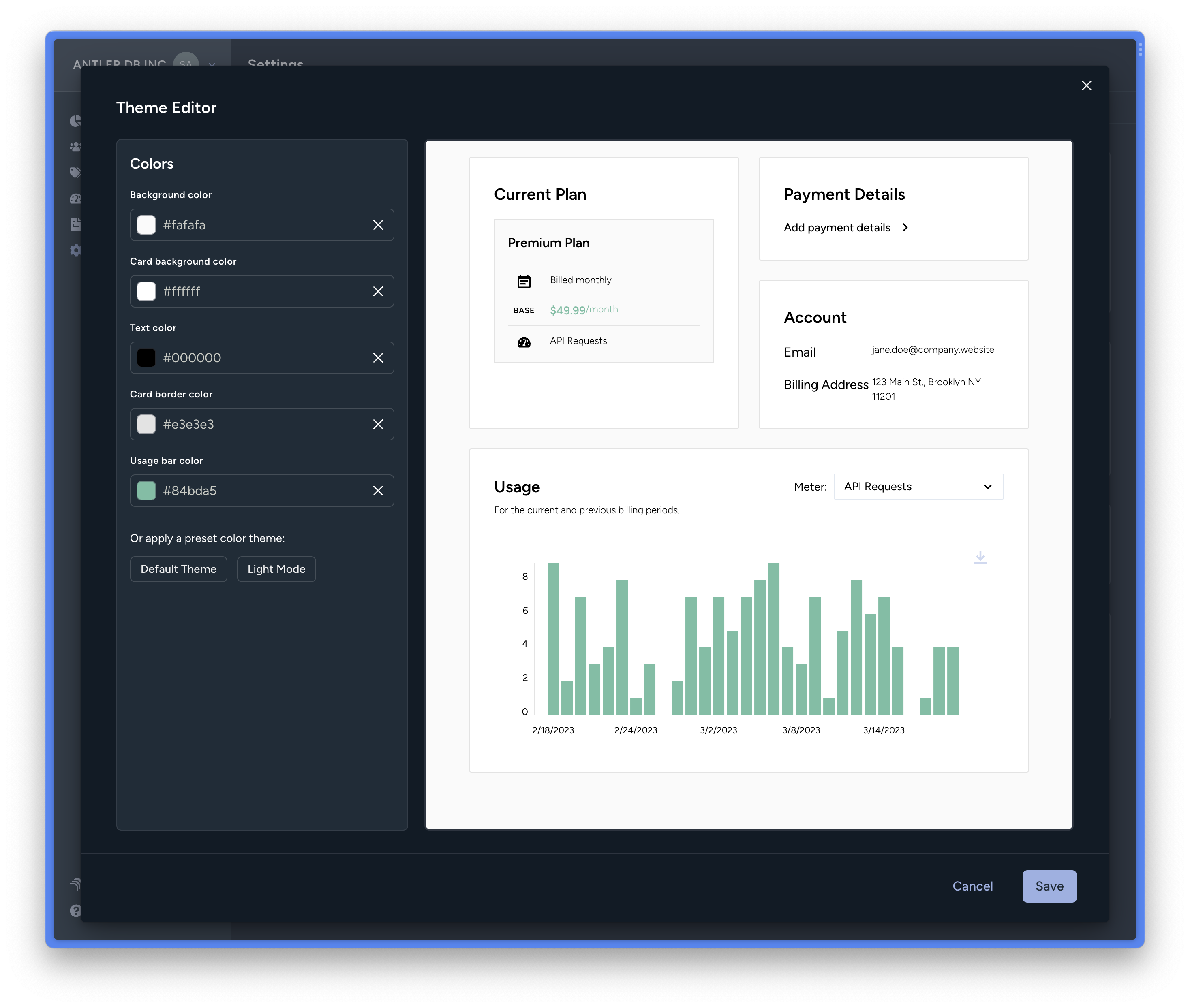
Task: Clear the Text color value
Action: tap(378, 358)
